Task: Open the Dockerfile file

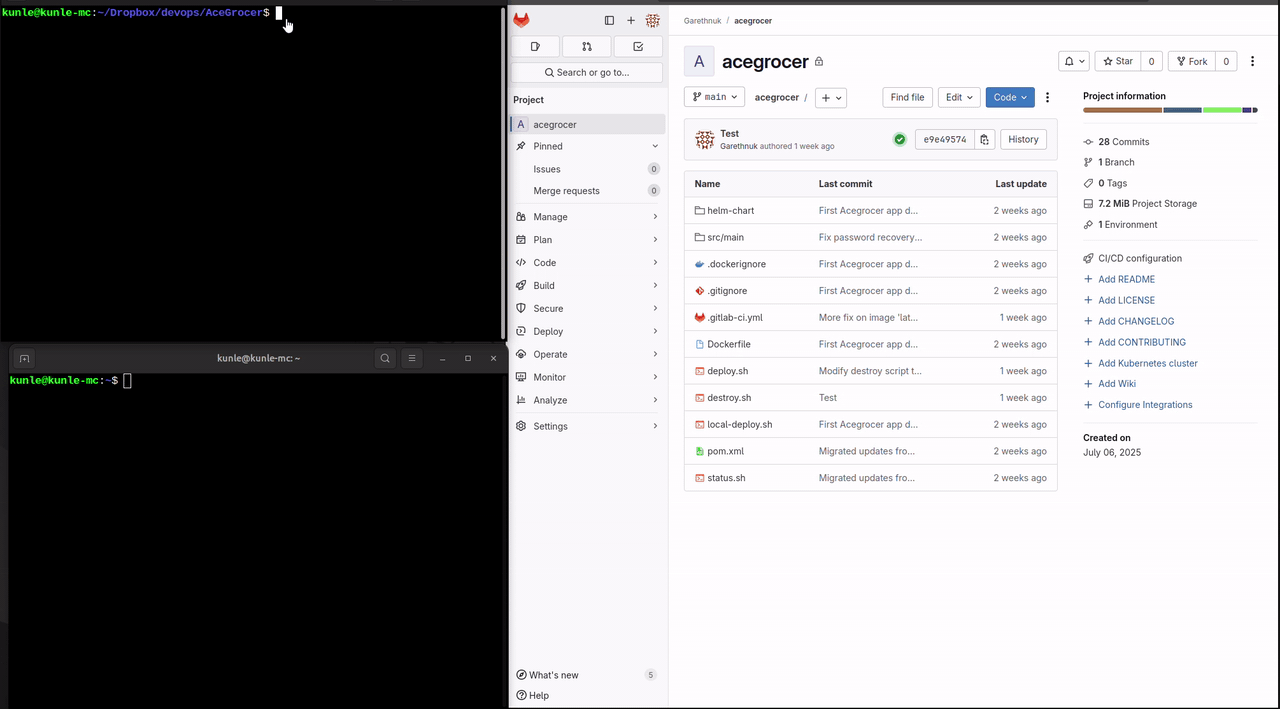Action: (728, 344)
